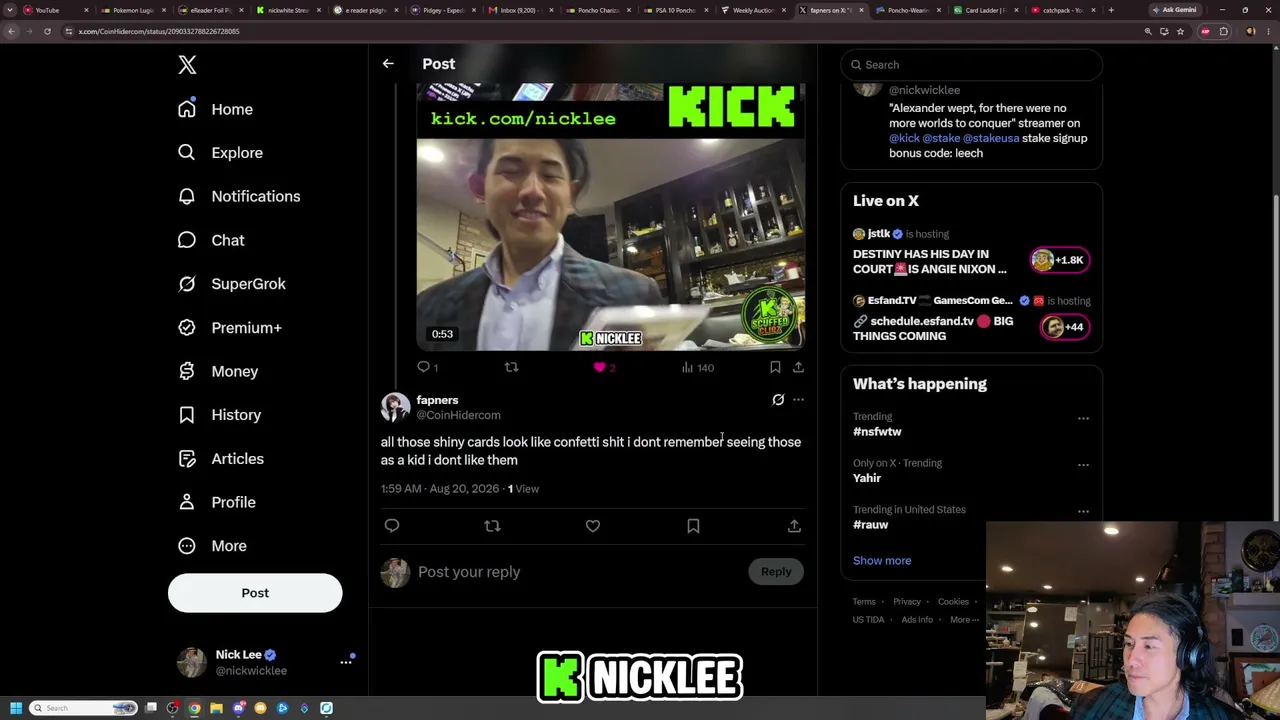The width and height of the screenshot is (1280, 720).
Task: Open the #nsfwtw trending topic
Action: 877,432
